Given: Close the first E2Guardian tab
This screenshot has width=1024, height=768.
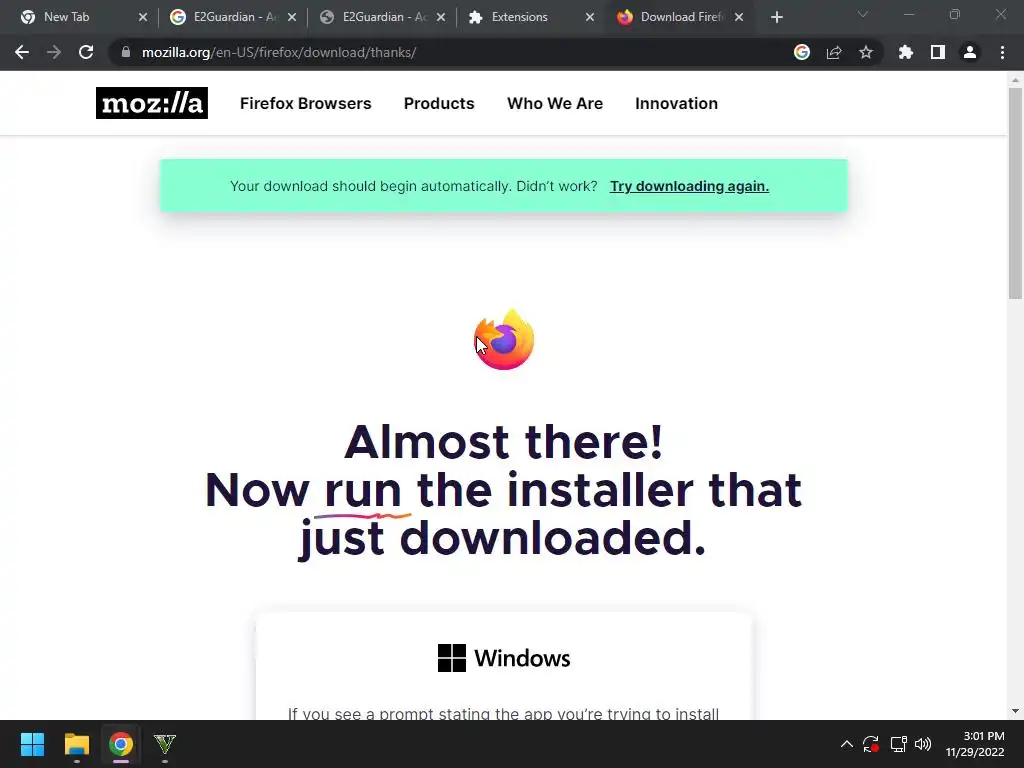Looking at the screenshot, I should click(x=292, y=18).
